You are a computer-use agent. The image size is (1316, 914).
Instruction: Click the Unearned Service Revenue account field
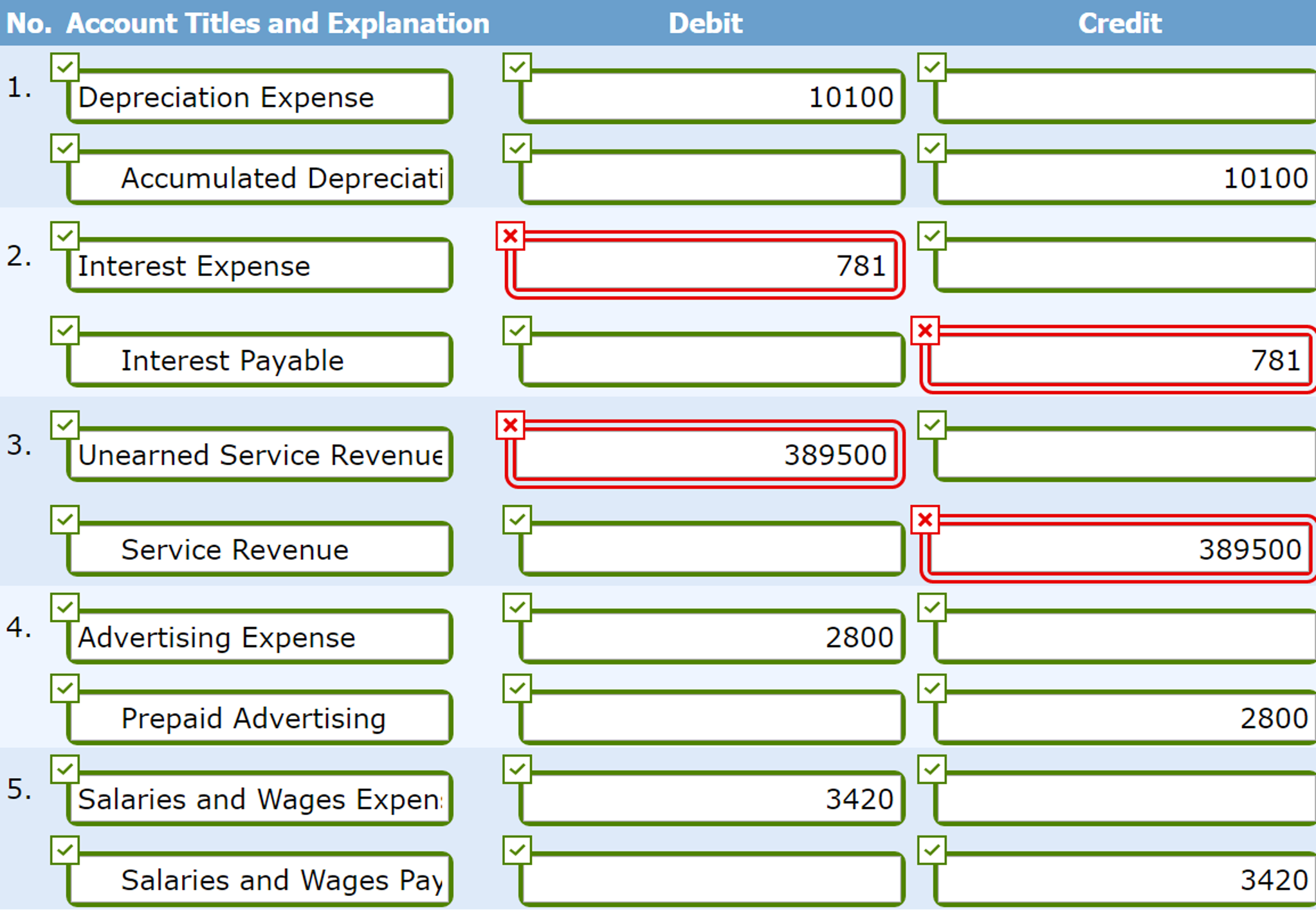point(260,455)
